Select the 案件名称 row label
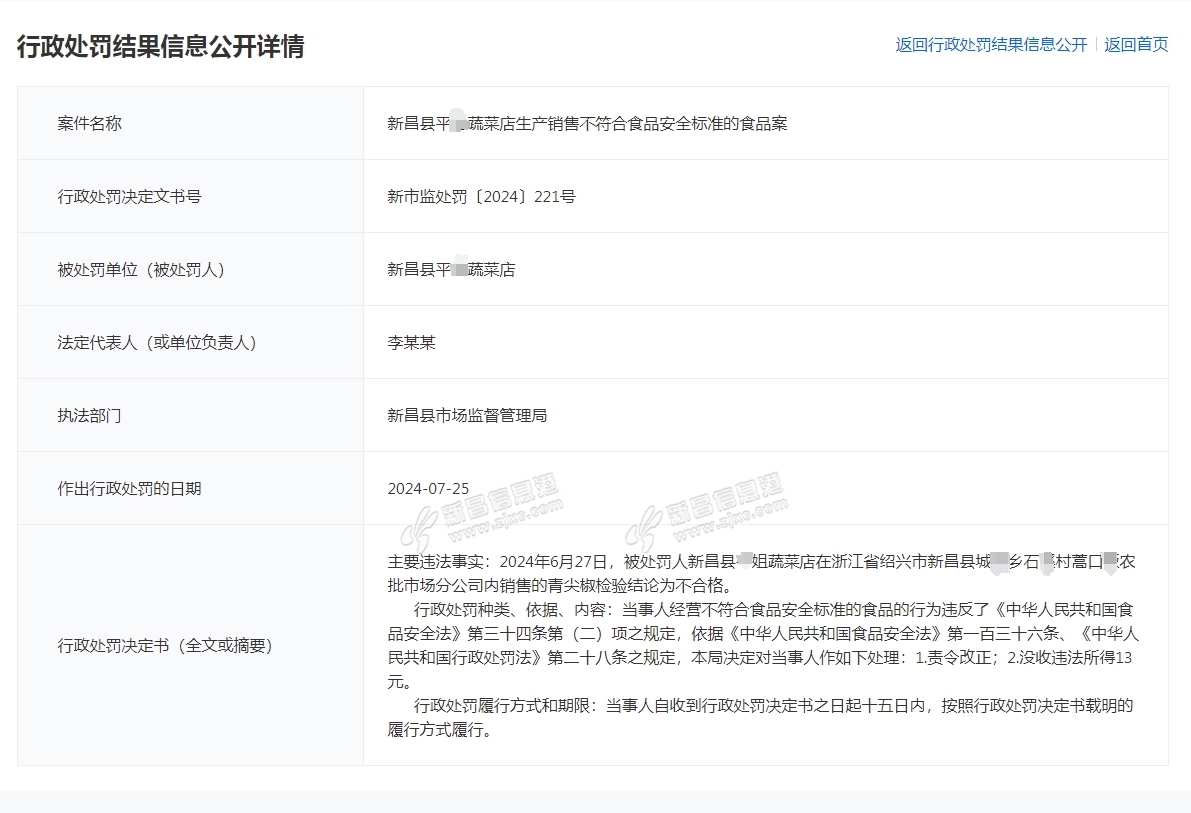 tap(90, 123)
